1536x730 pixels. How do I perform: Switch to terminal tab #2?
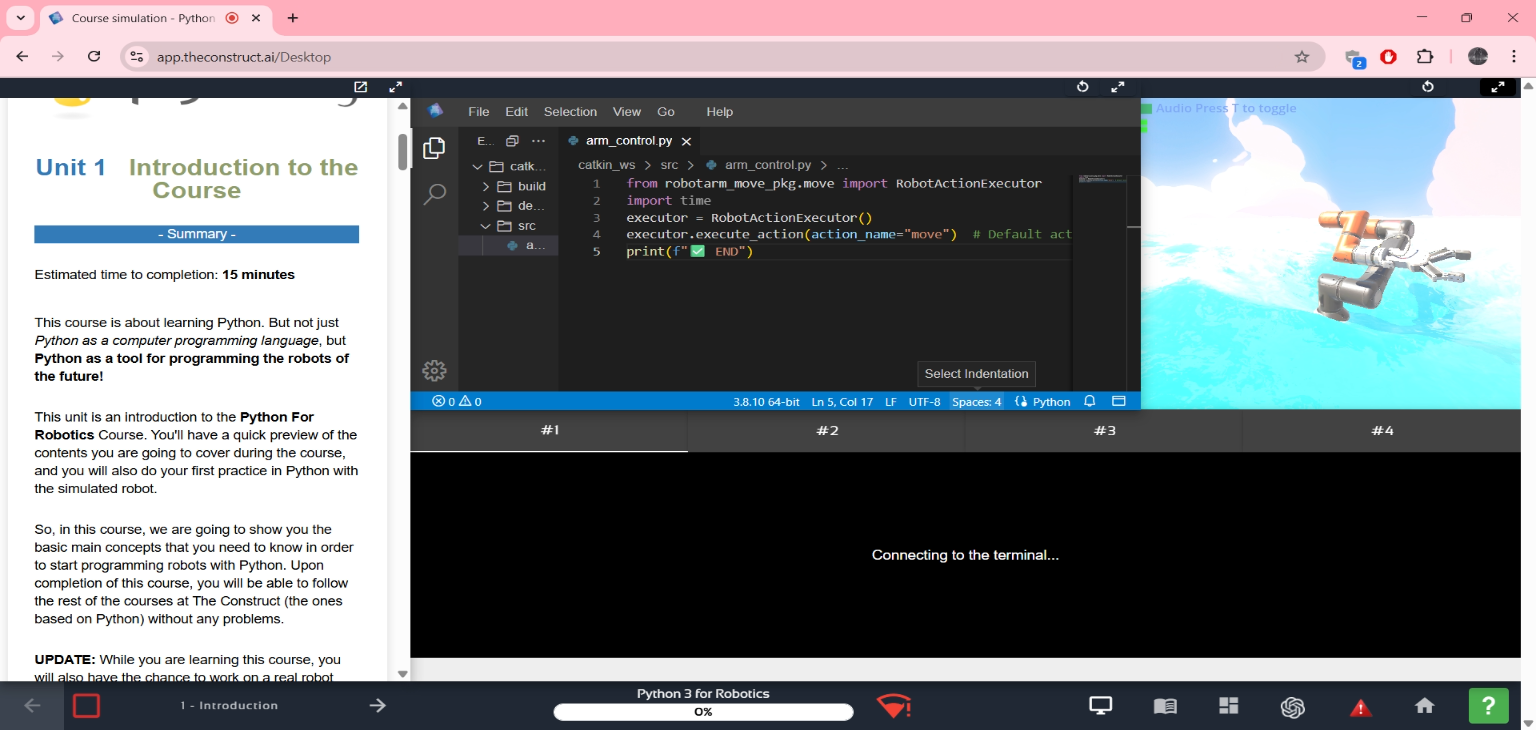pos(826,430)
